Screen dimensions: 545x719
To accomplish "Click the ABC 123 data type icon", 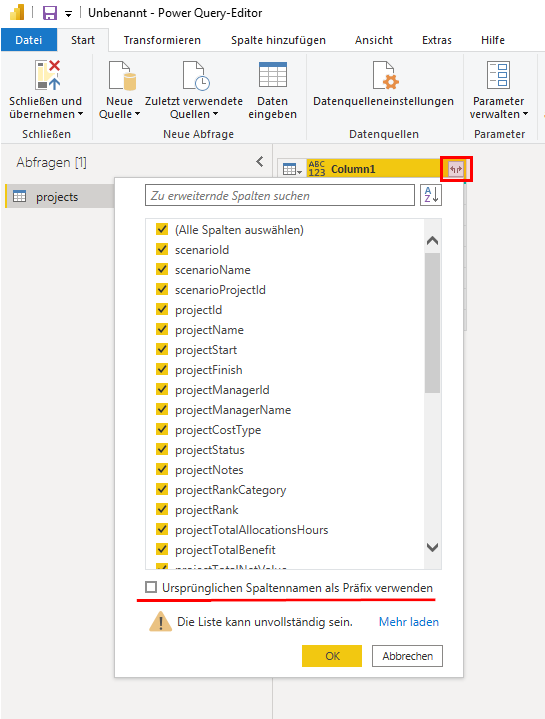I will (x=316, y=169).
